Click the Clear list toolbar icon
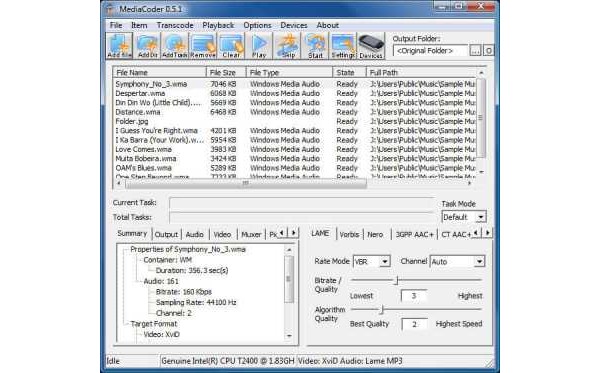 (231, 46)
